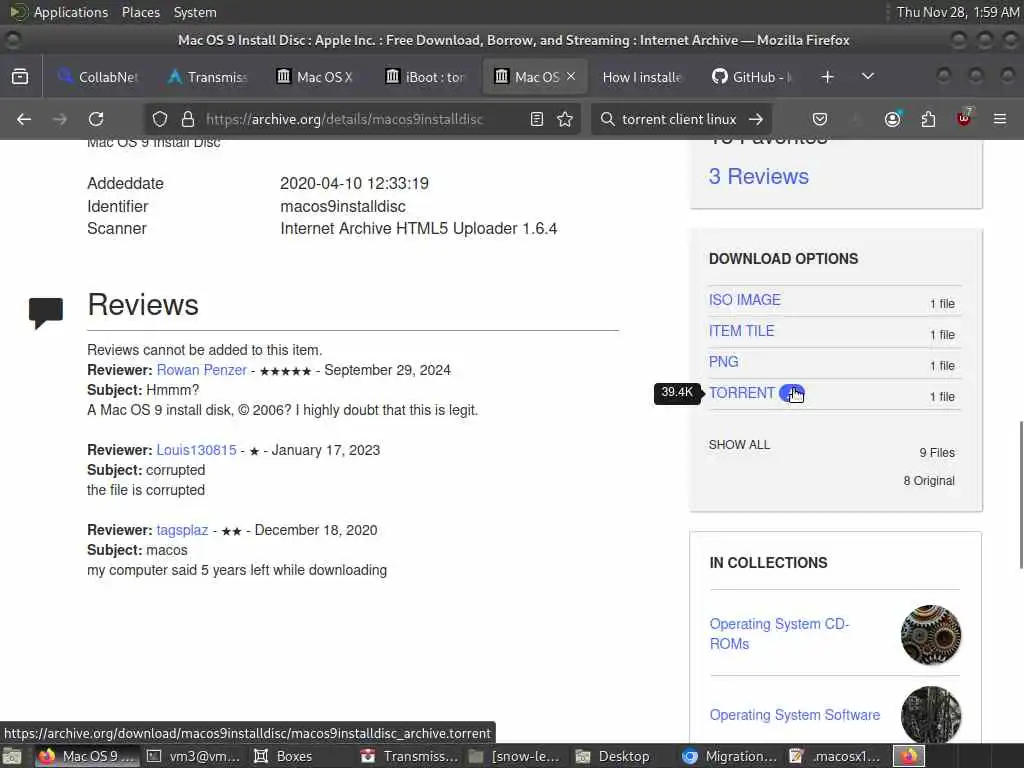Click the search magnifier icon
Viewport: 1024px width, 768px height.
(607, 119)
